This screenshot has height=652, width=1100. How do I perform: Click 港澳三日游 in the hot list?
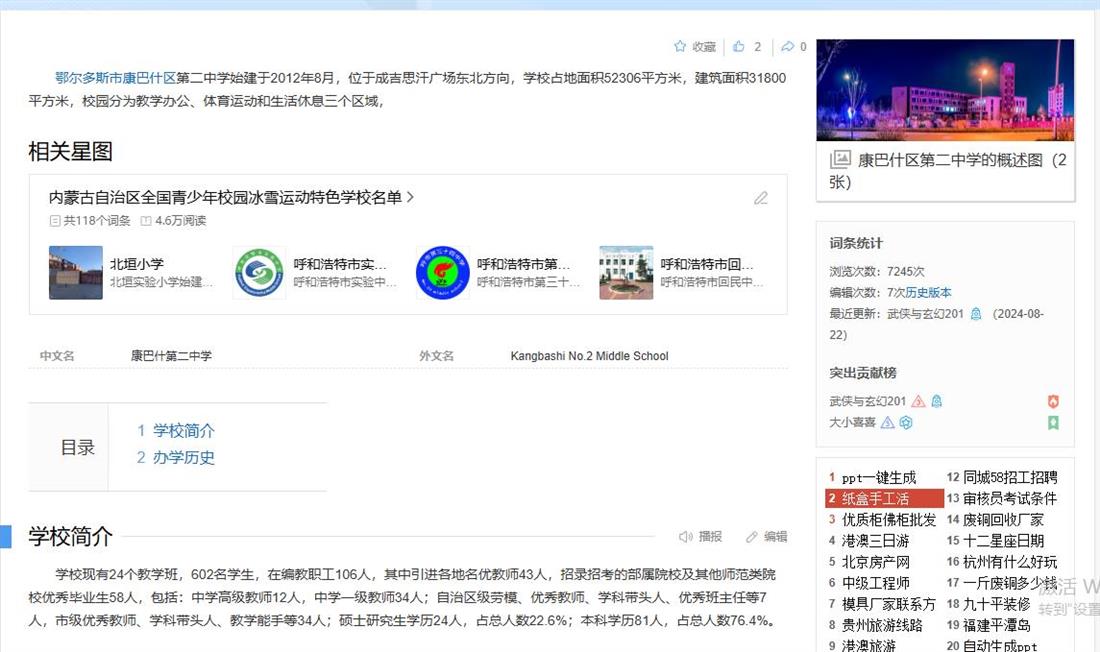pos(876,540)
